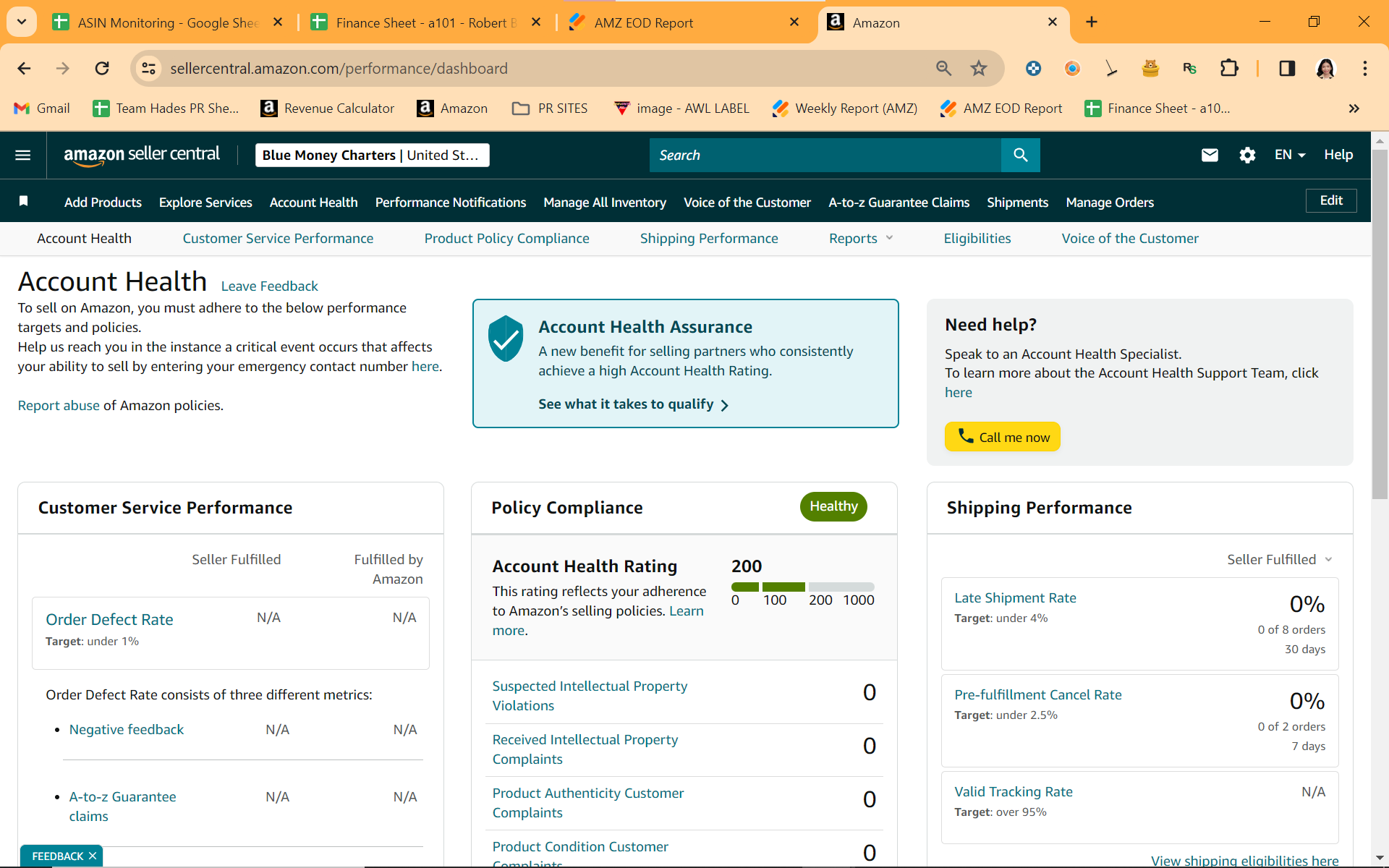Click the Edit navigation button
The width and height of the screenshot is (1389, 868).
point(1330,200)
